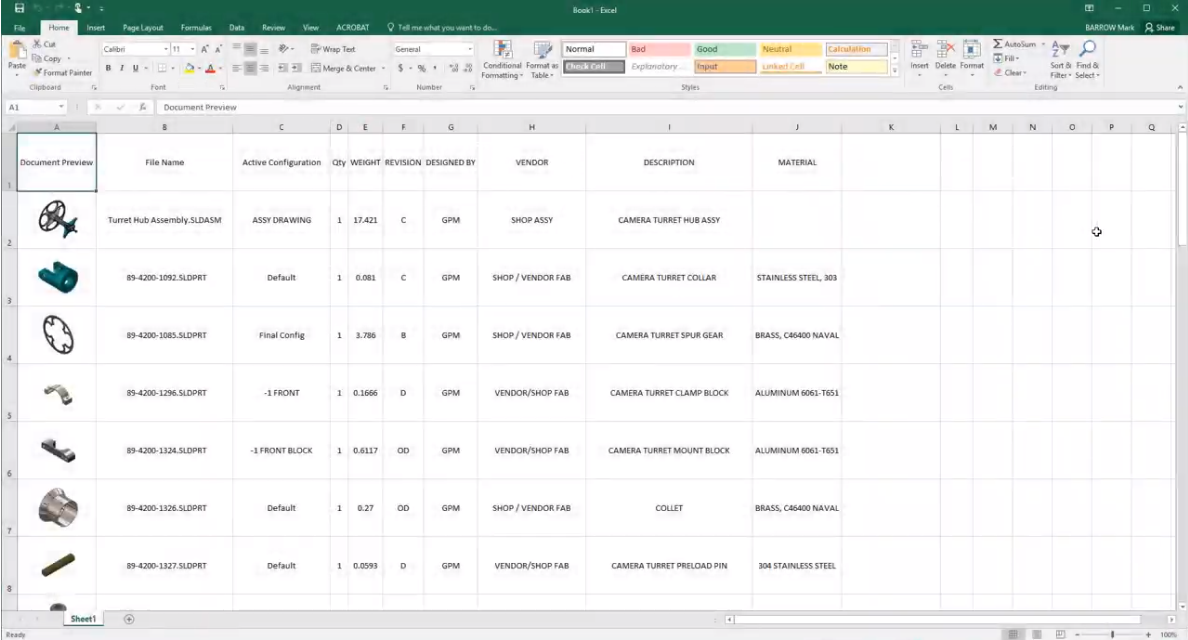The width and height of the screenshot is (1188, 640).
Task: Switch to the Insert ribbon tab
Action: coord(95,27)
